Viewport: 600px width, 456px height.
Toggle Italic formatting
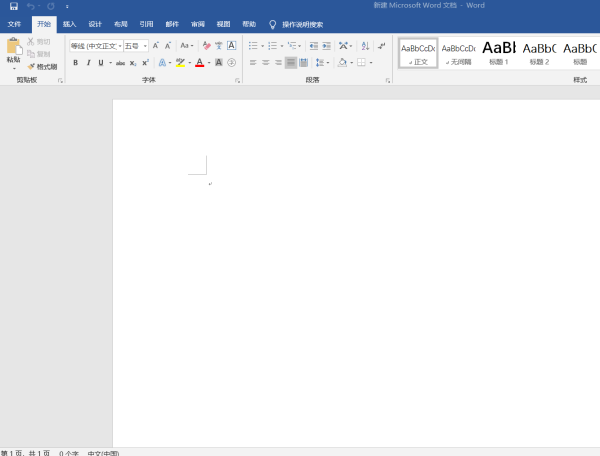[88, 62]
